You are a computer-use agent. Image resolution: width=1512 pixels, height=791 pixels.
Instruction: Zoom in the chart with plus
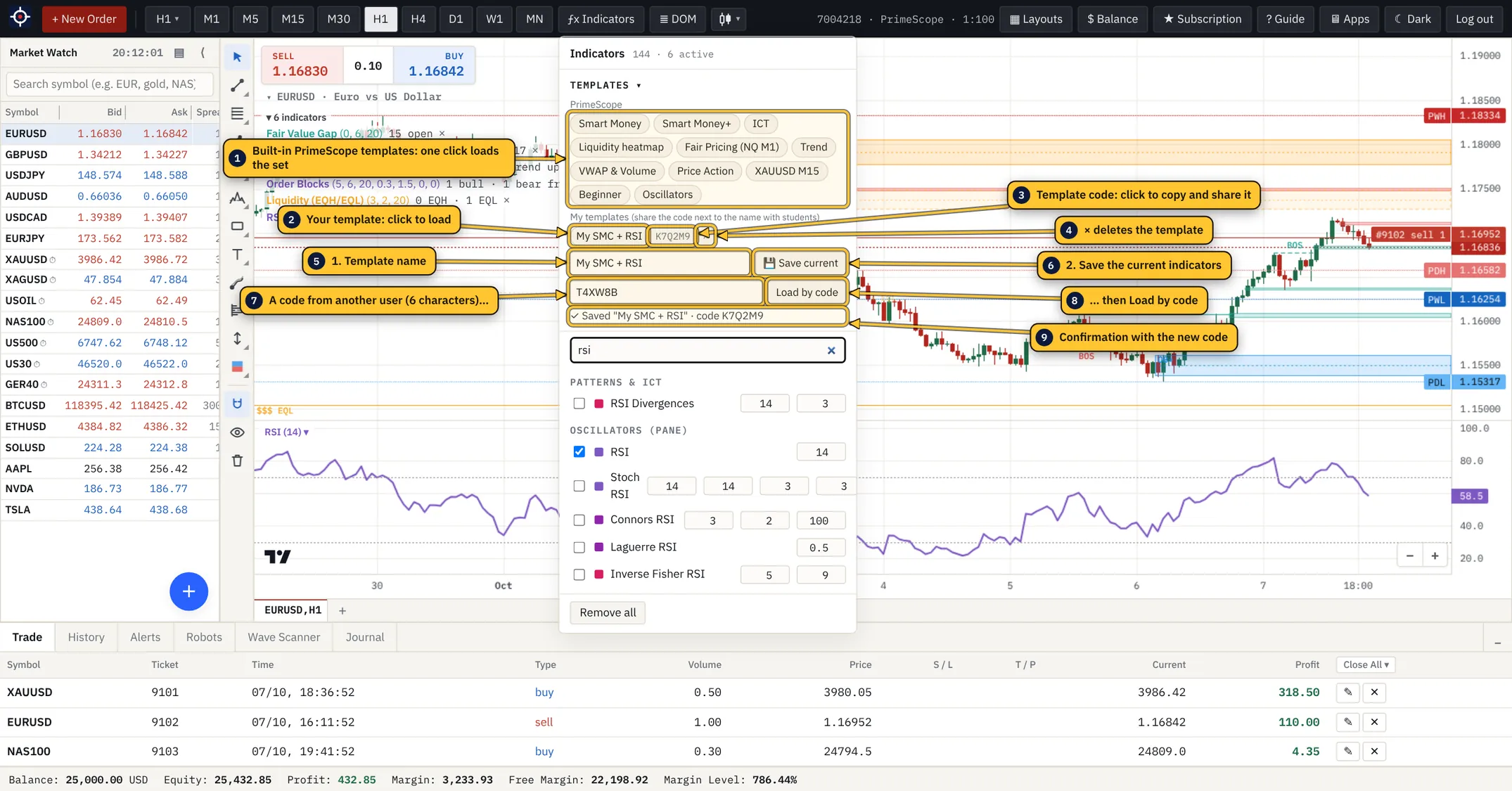pyautogui.click(x=1435, y=556)
